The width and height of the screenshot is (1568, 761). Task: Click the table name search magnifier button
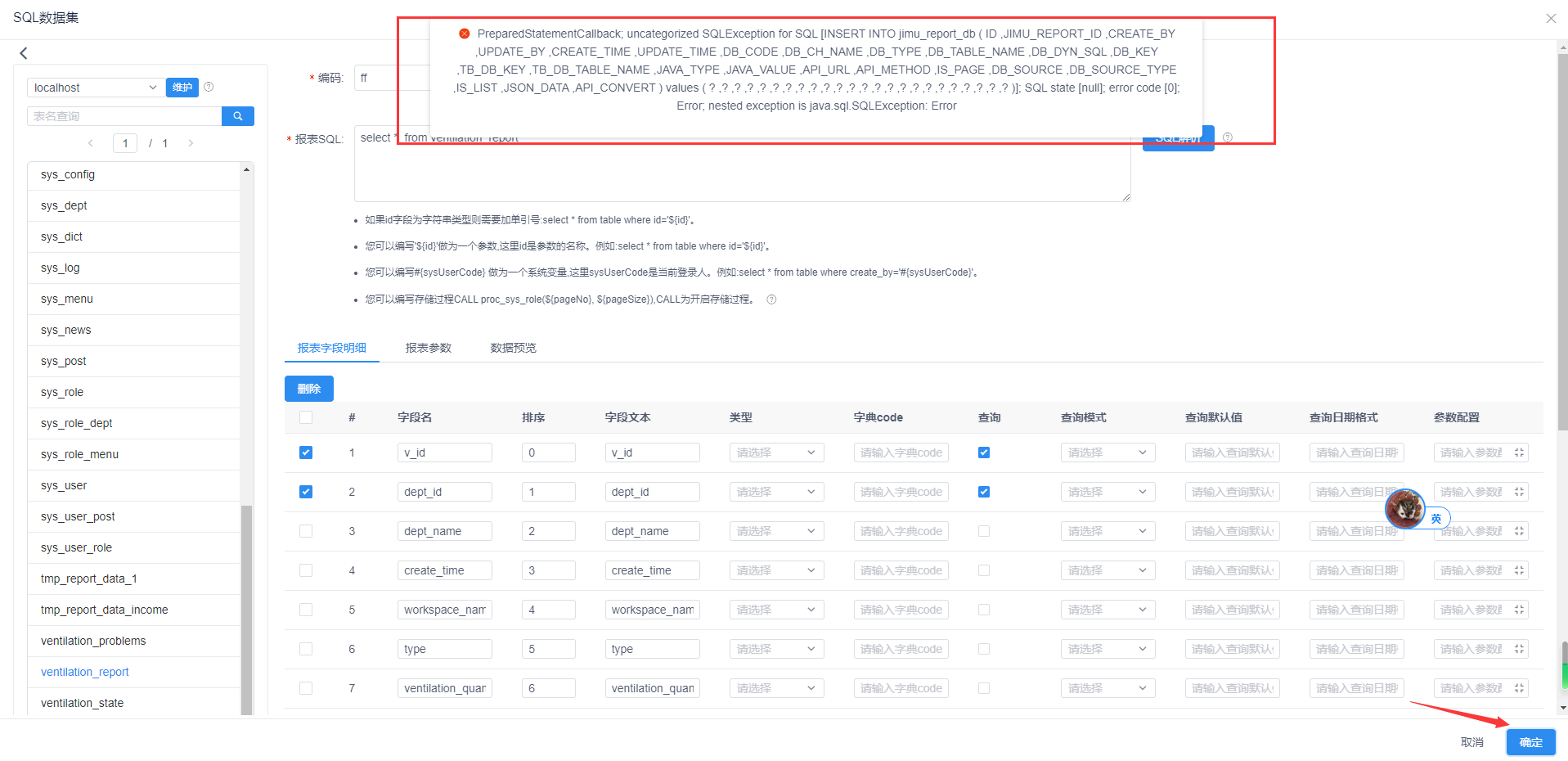pos(238,116)
